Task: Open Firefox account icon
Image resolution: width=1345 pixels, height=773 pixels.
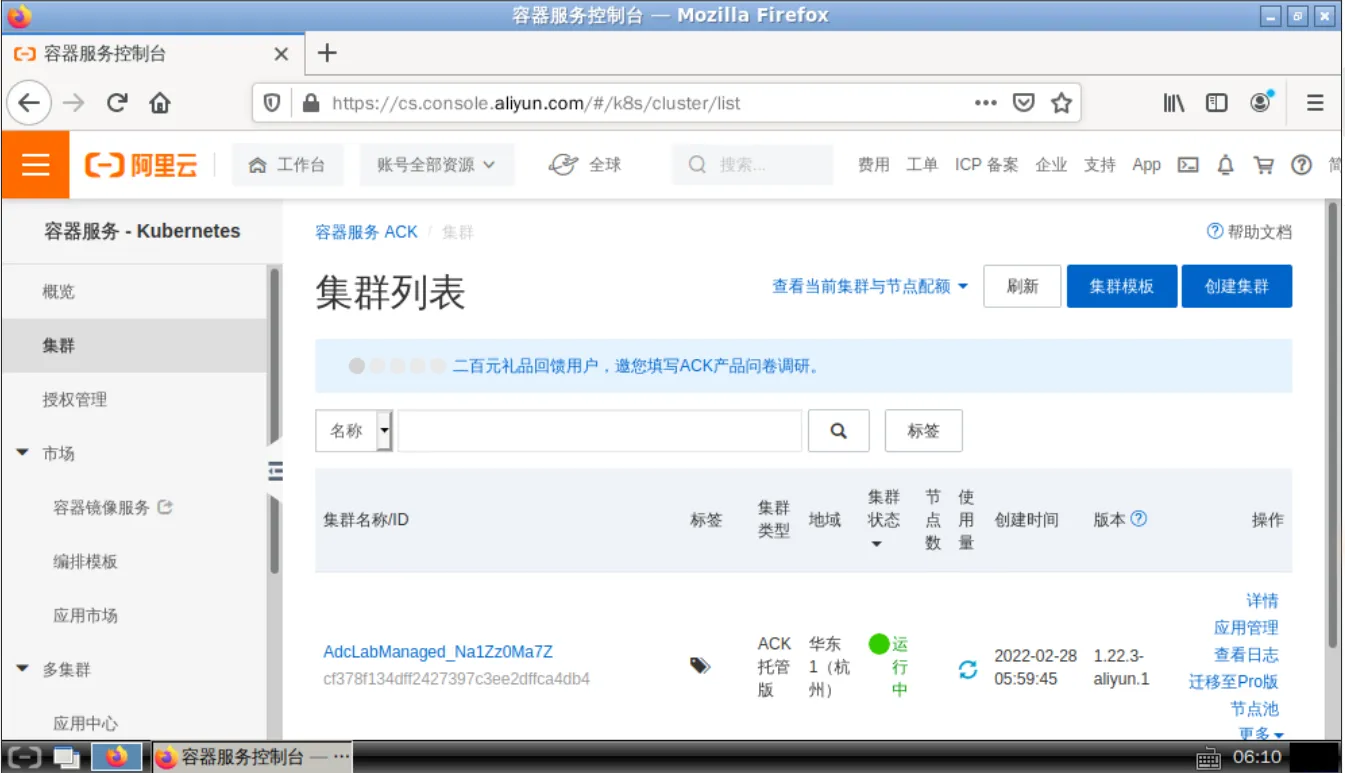Action: tap(1261, 102)
